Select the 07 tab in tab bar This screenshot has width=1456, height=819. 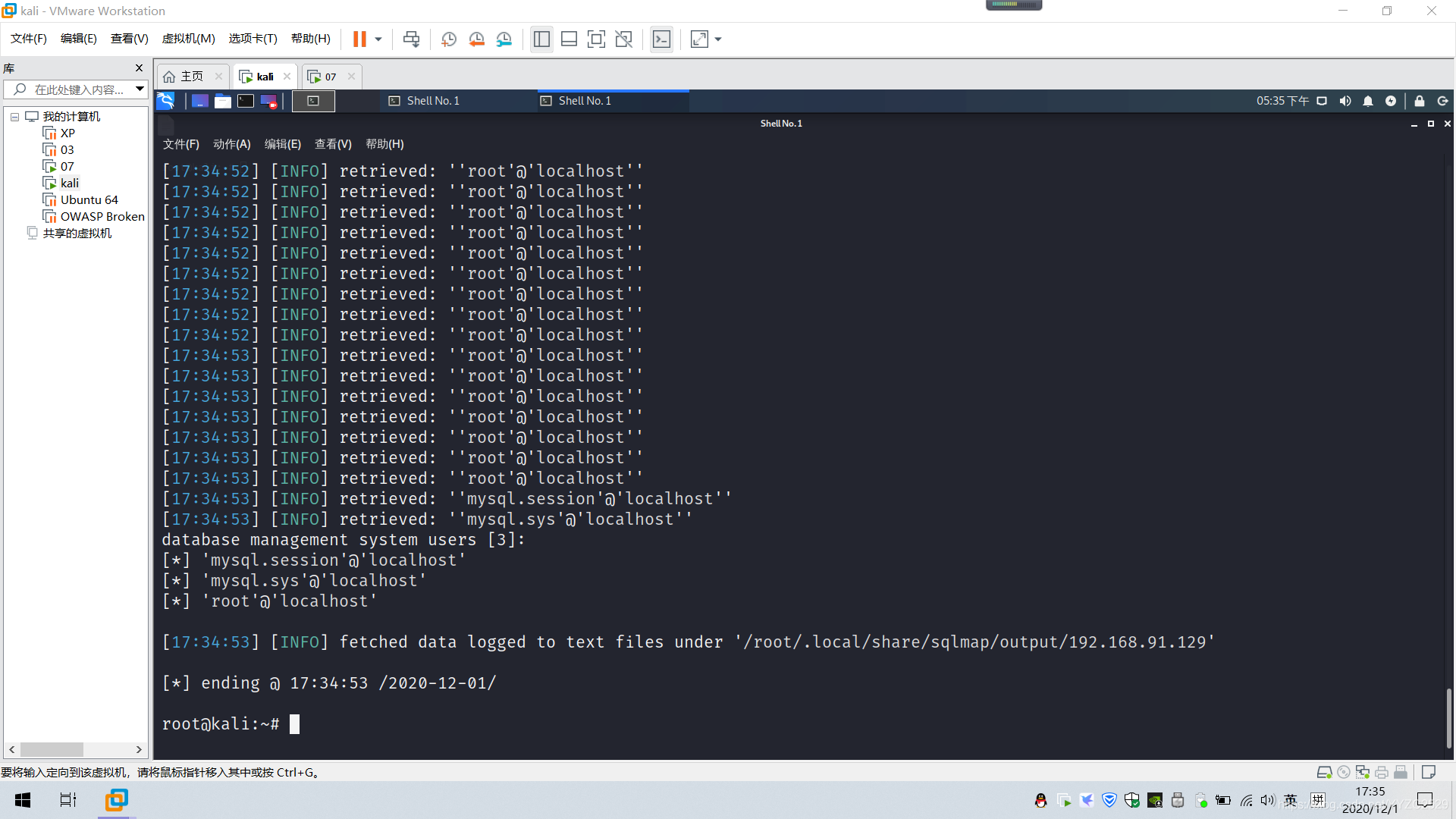[x=330, y=76]
